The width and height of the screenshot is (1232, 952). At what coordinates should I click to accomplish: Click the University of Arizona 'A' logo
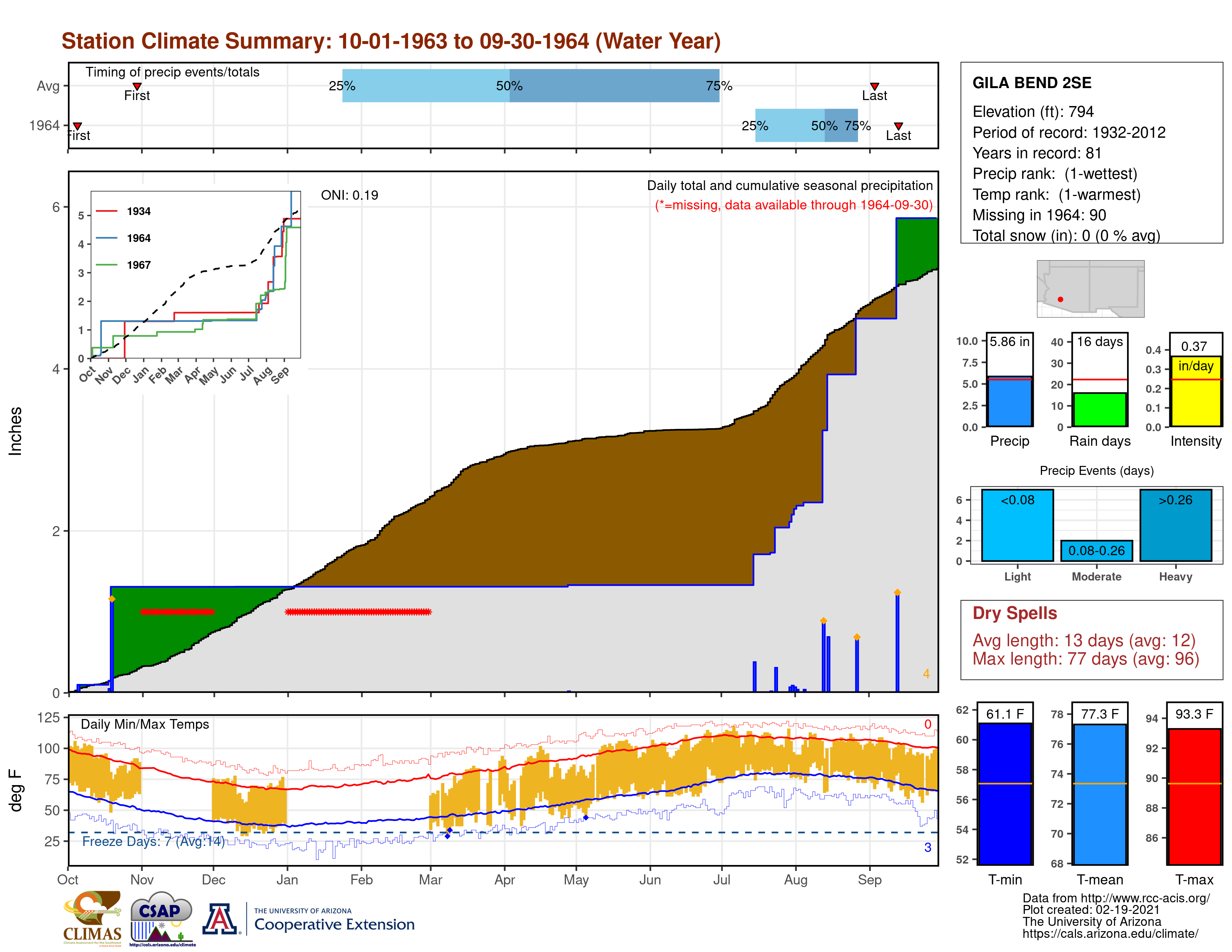220,919
